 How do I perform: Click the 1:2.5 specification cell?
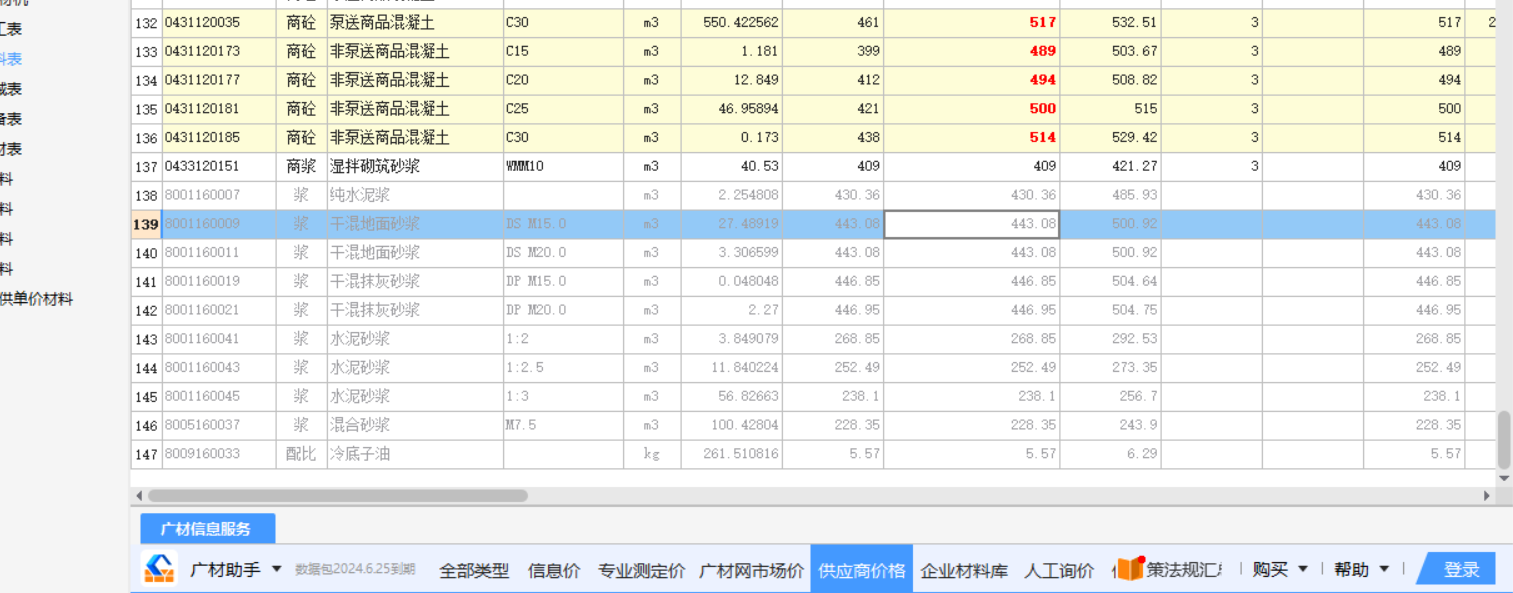pyautogui.click(x=563, y=368)
